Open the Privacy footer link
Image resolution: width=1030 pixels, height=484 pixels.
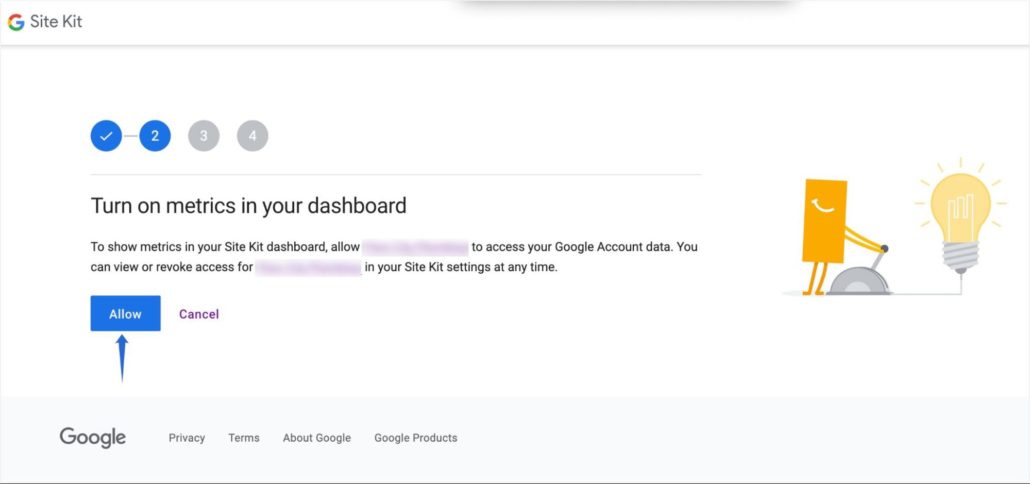187,438
